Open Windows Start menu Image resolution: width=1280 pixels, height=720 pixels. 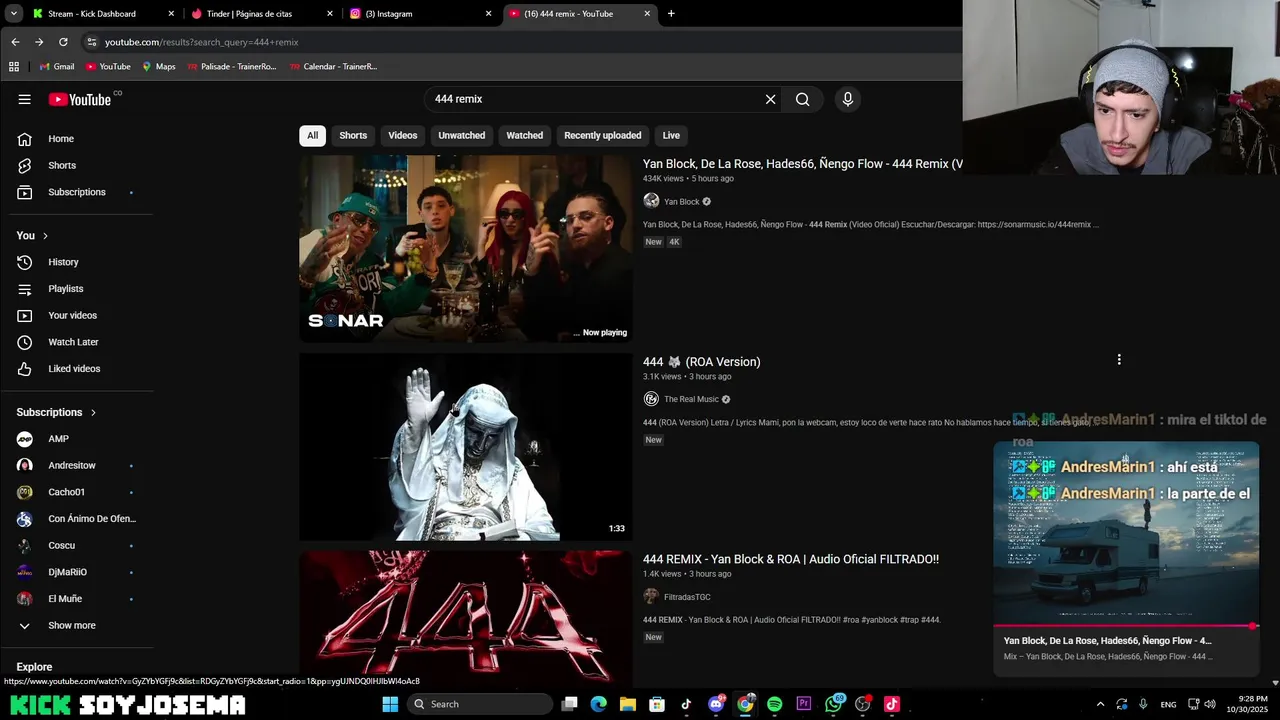click(390, 704)
